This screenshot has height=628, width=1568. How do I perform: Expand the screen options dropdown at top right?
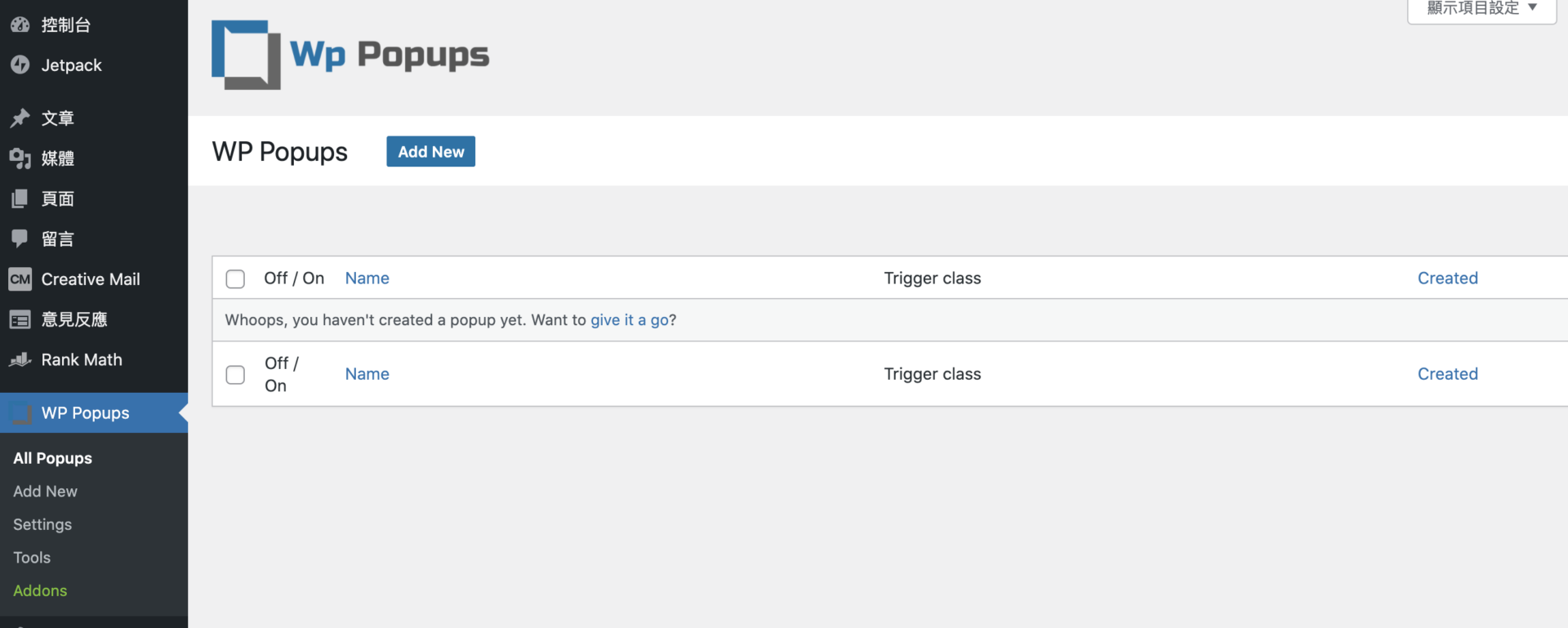[x=1481, y=8]
